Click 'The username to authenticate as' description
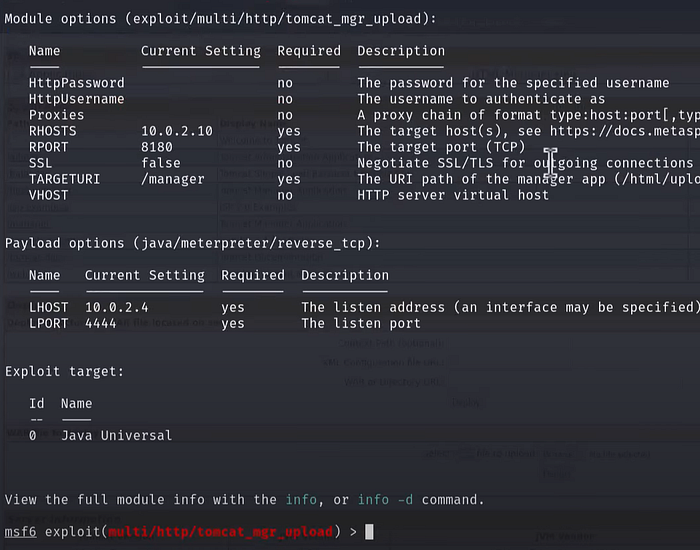The width and height of the screenshot is (700, 550). 481,99
